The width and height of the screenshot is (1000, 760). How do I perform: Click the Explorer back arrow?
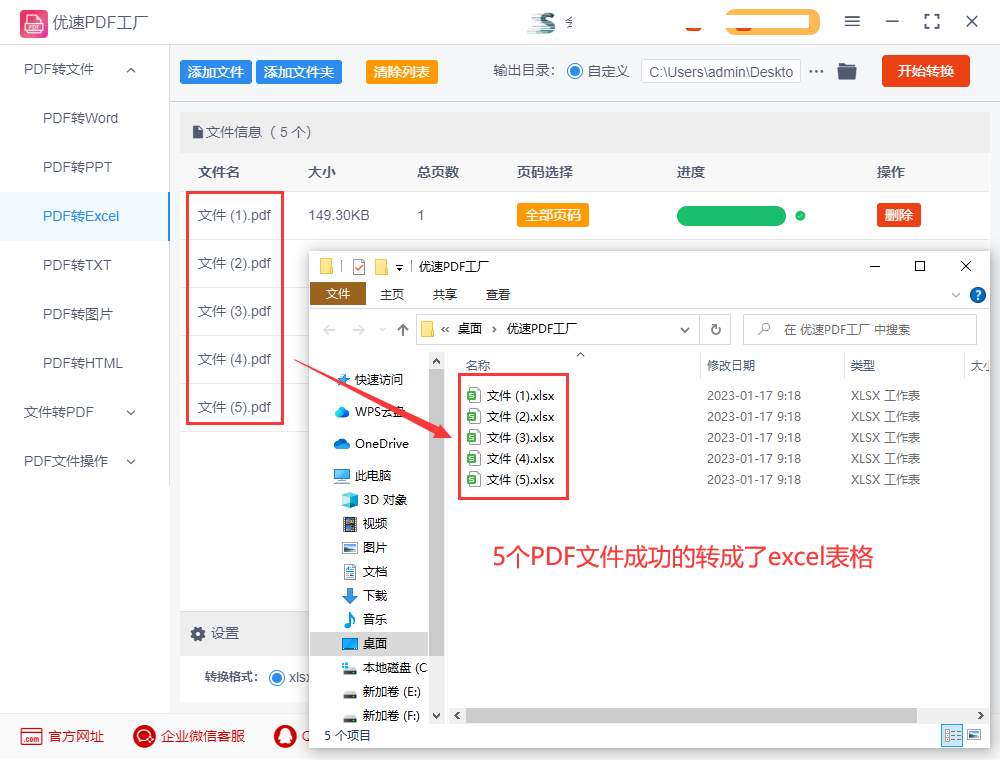click(x=329, y=330)
